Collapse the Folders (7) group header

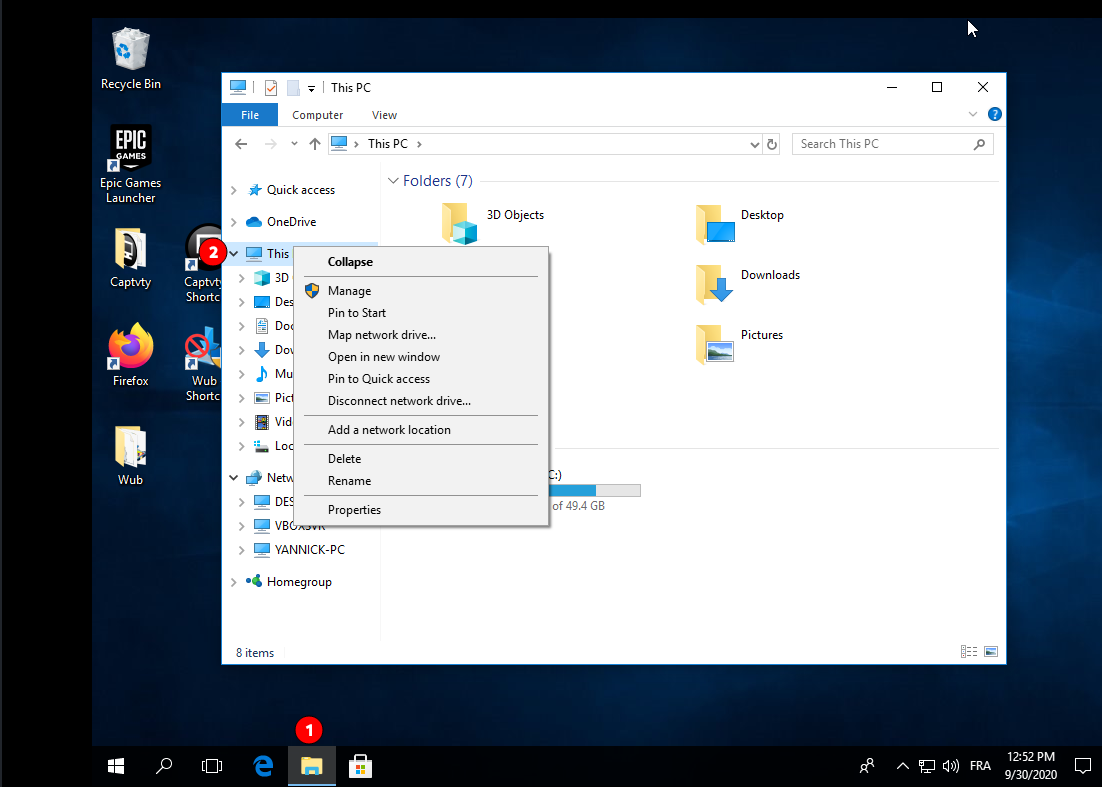point(392,181)
